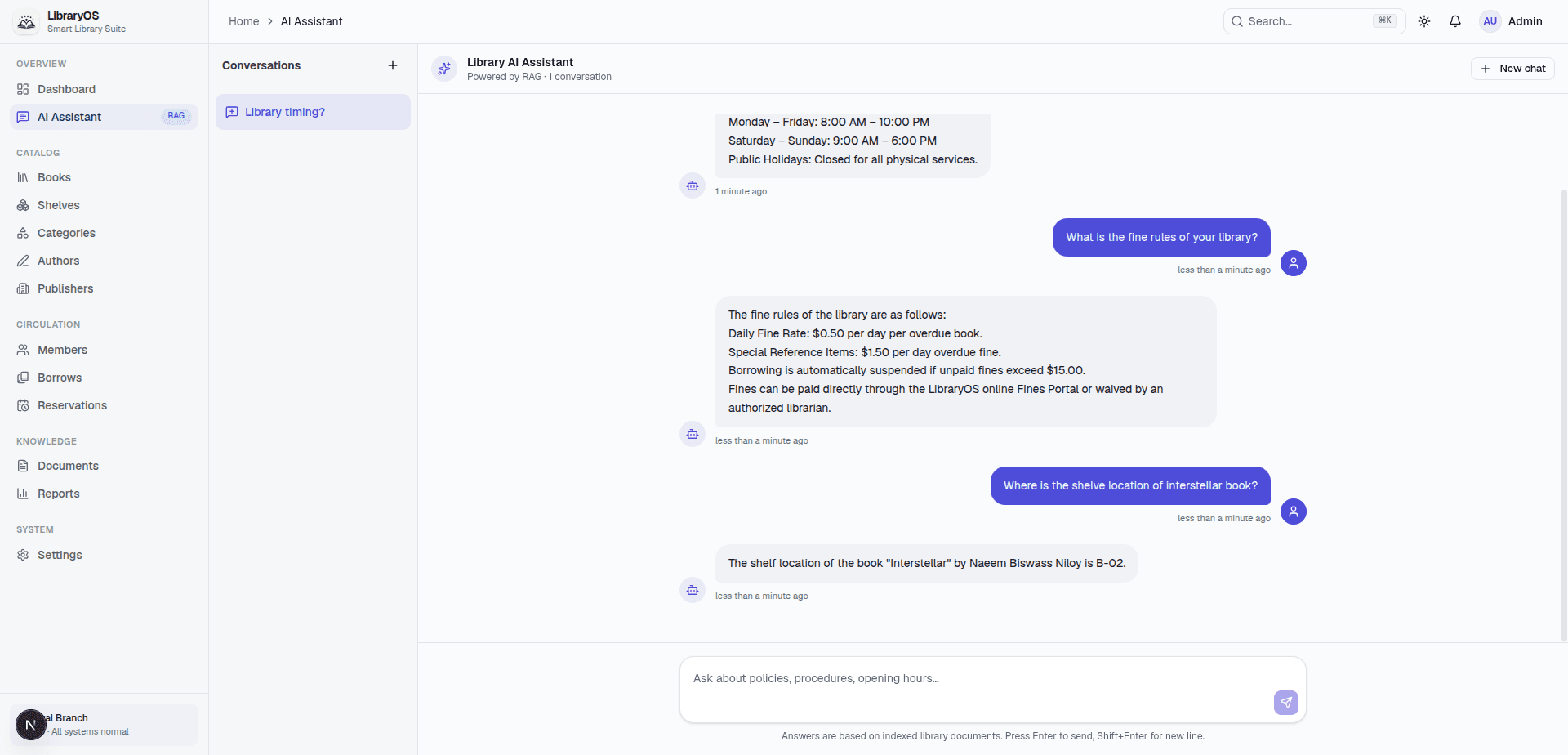This screenshot has height=755, width=1568.
Task: Click the 'What is the fine rules of your library?' message
Action: tap(1161, 237)
